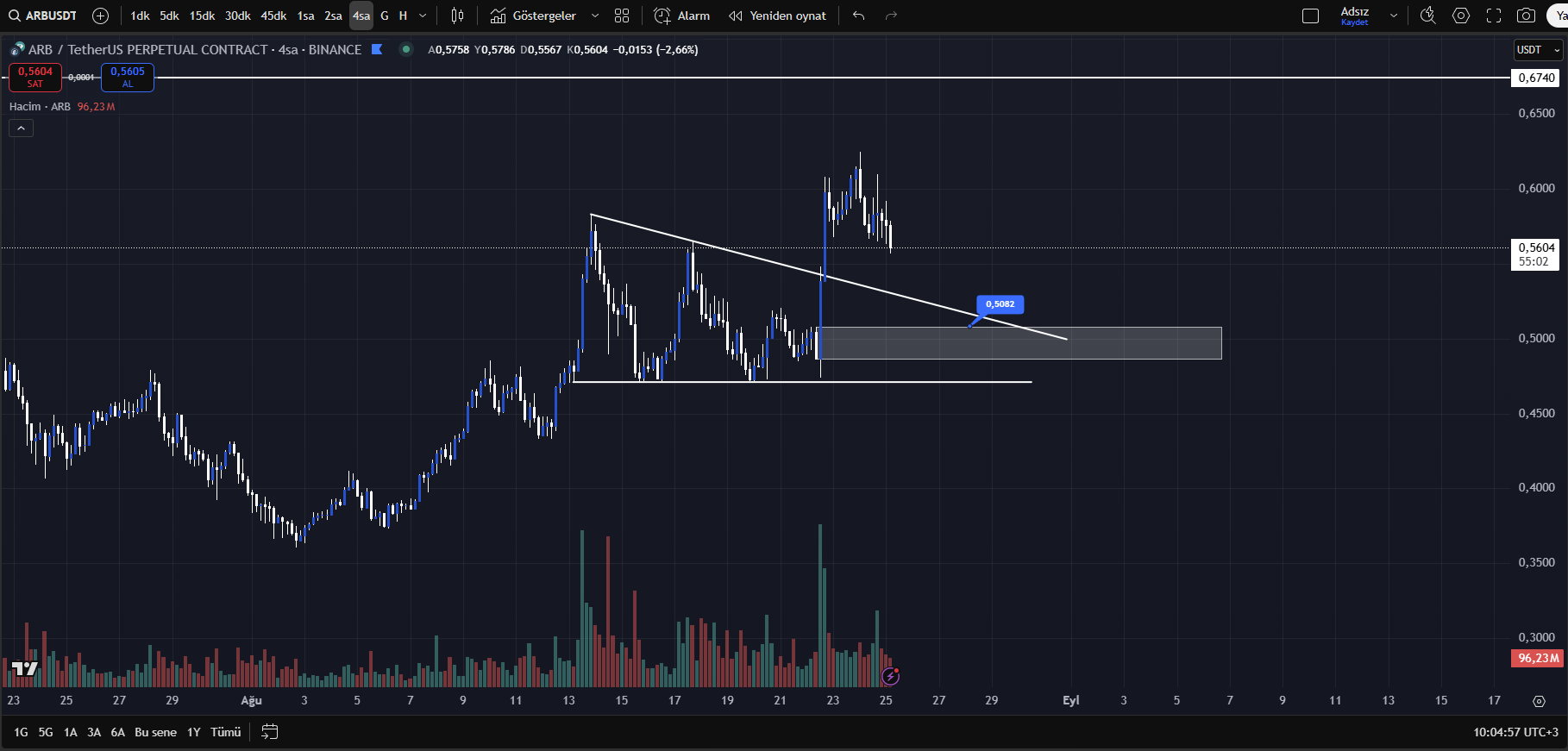Click the compare or add symbol plus icon

(x=100, y=16)
